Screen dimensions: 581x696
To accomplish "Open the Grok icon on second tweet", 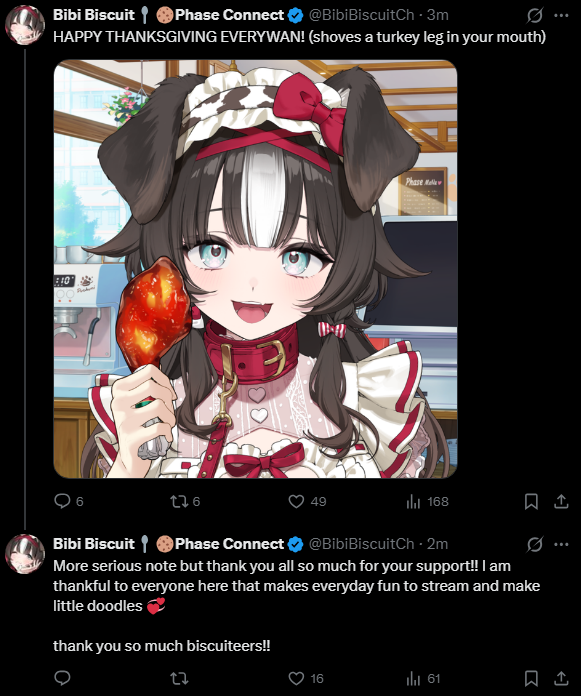I will (534, 544).
